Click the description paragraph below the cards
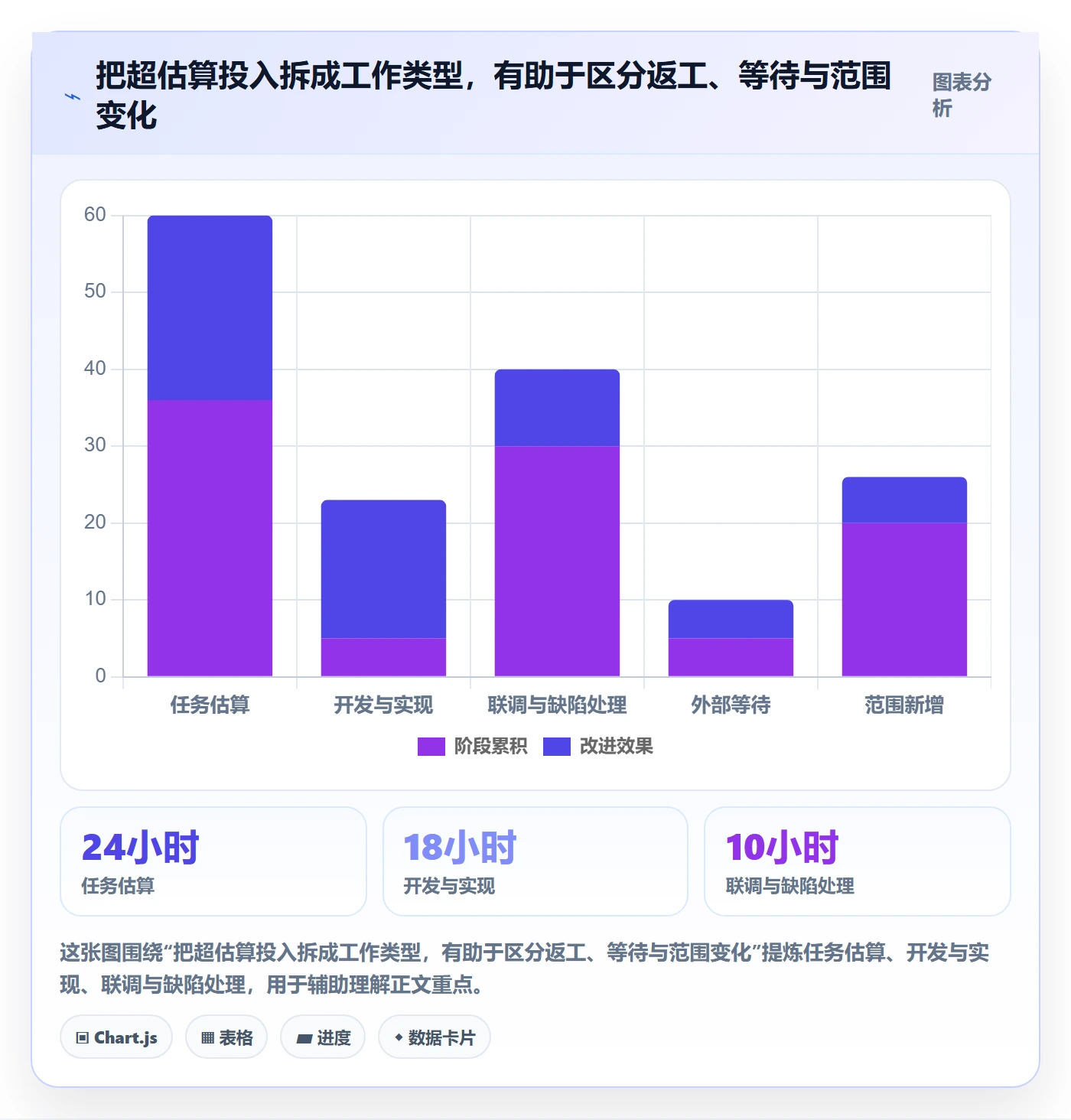 [525, 969]
